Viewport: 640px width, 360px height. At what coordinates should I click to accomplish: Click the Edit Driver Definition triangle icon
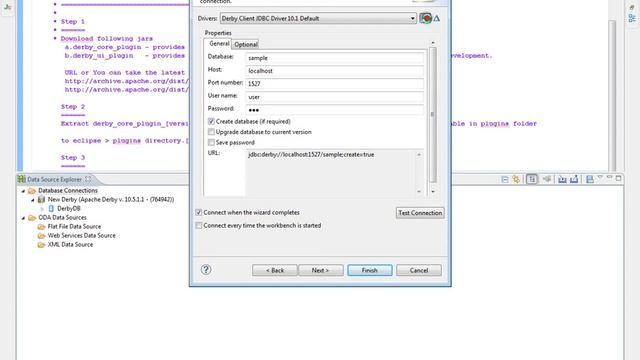point(436,18)
